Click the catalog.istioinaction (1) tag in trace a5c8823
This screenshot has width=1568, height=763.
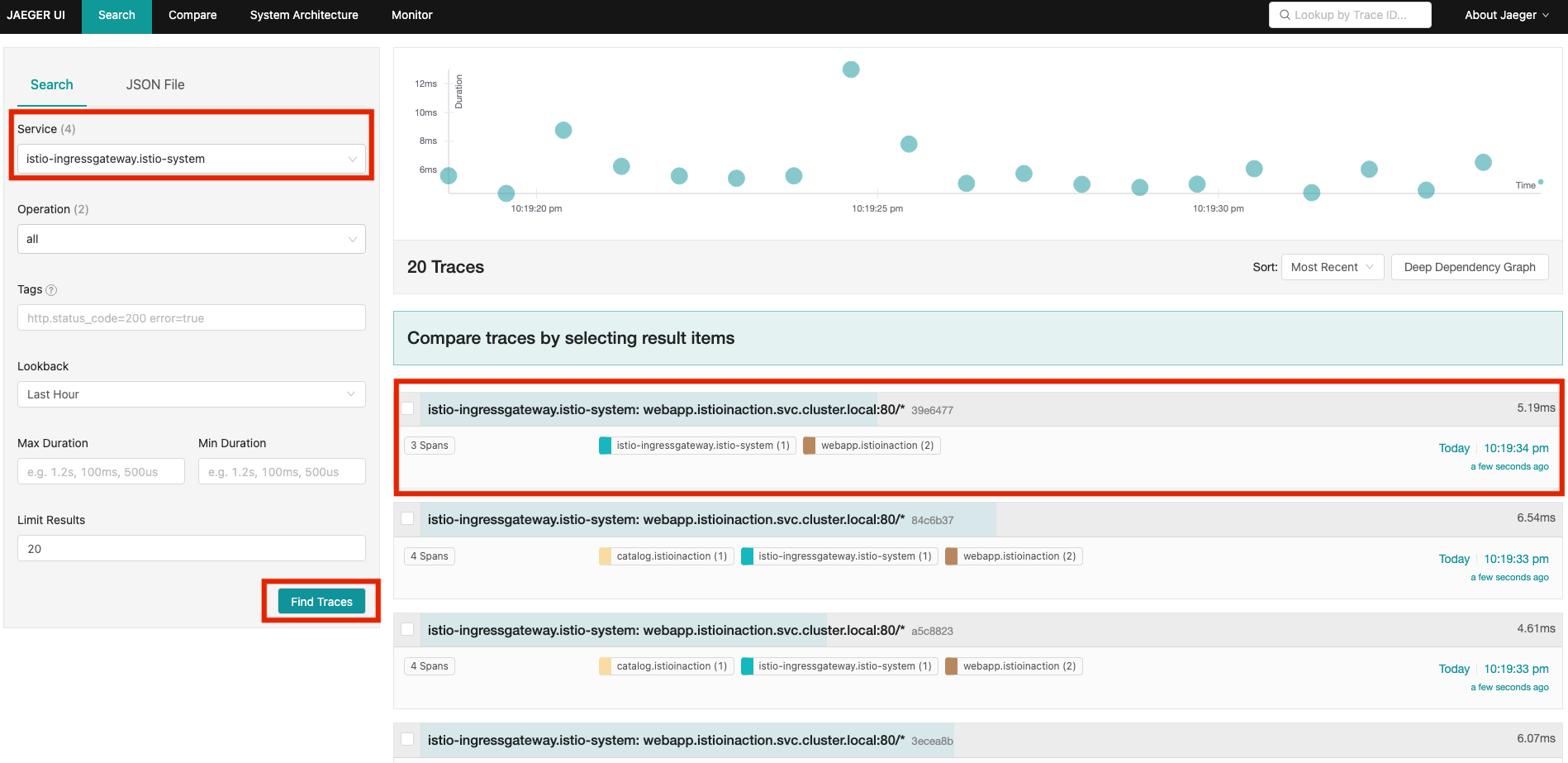(666, 666)
